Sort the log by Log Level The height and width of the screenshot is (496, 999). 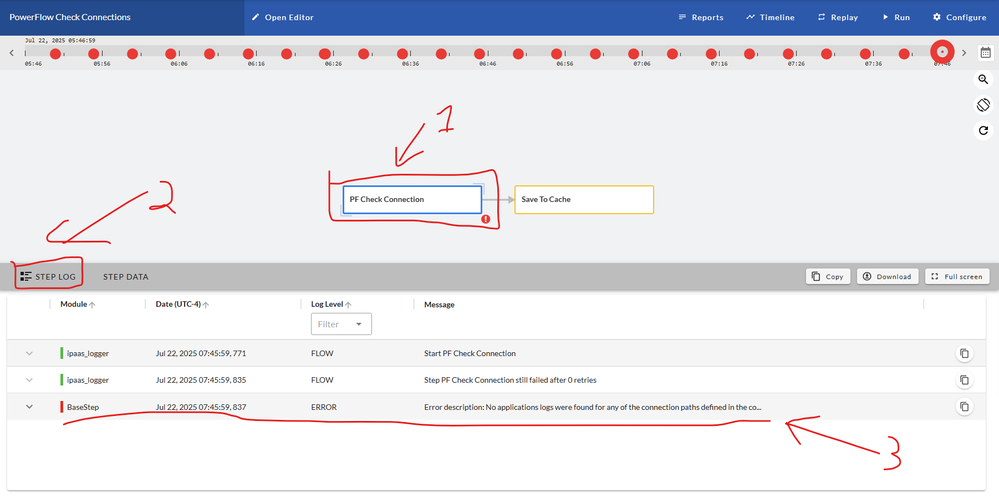click(331, 304)
